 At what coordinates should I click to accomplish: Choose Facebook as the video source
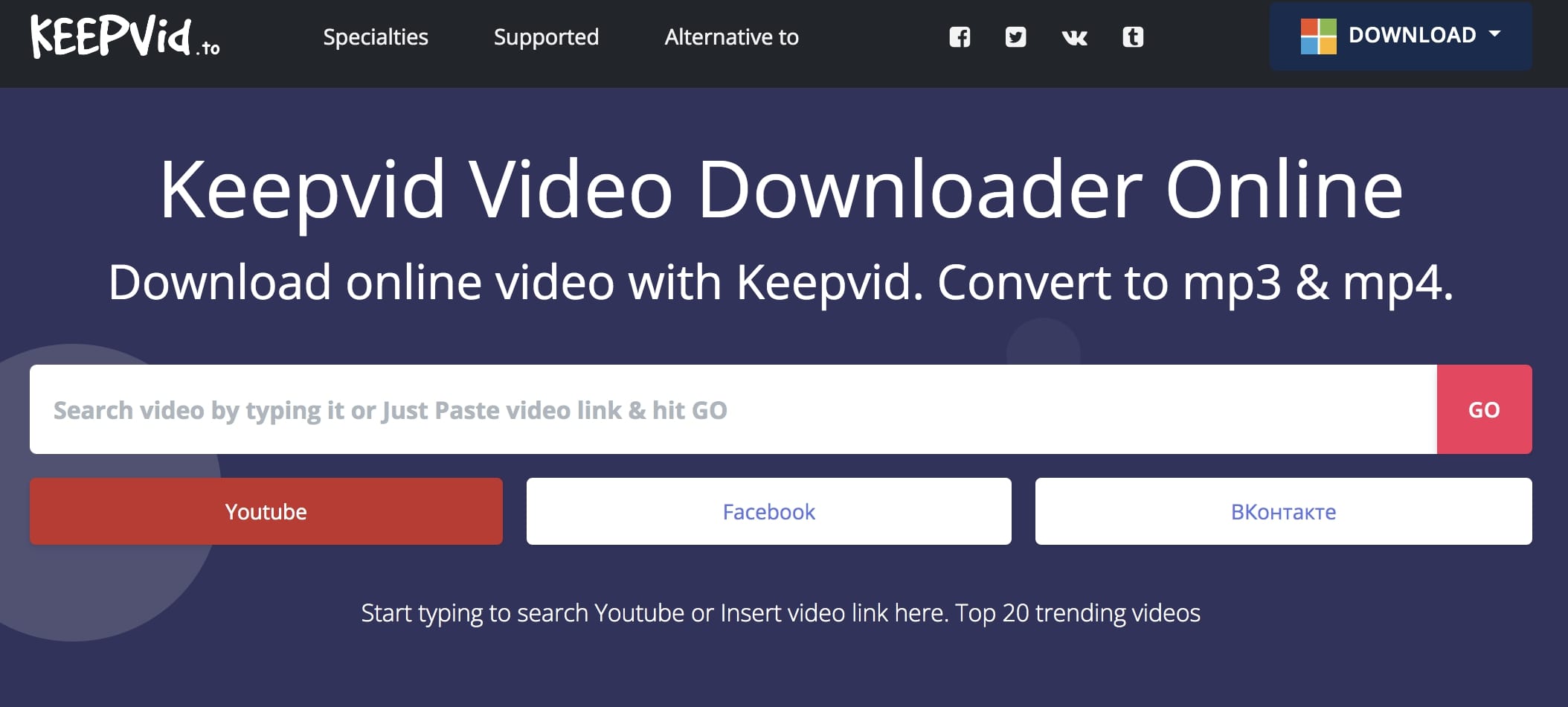click(x=768, y=511)
